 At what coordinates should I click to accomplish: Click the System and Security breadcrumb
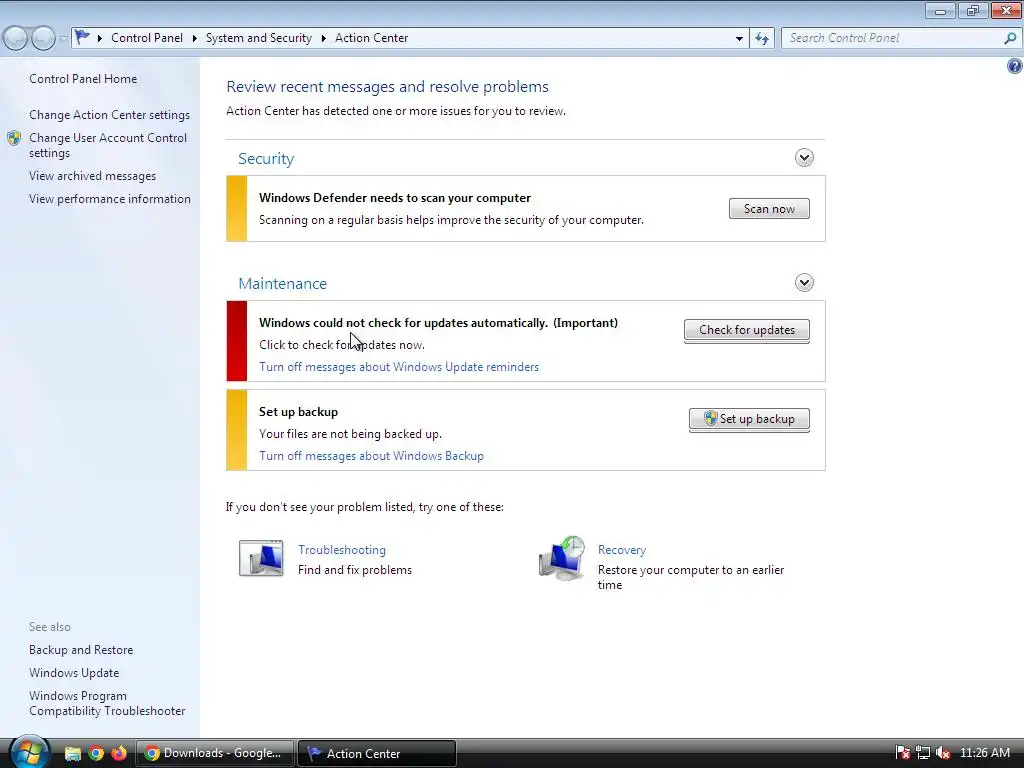point(259,38)
